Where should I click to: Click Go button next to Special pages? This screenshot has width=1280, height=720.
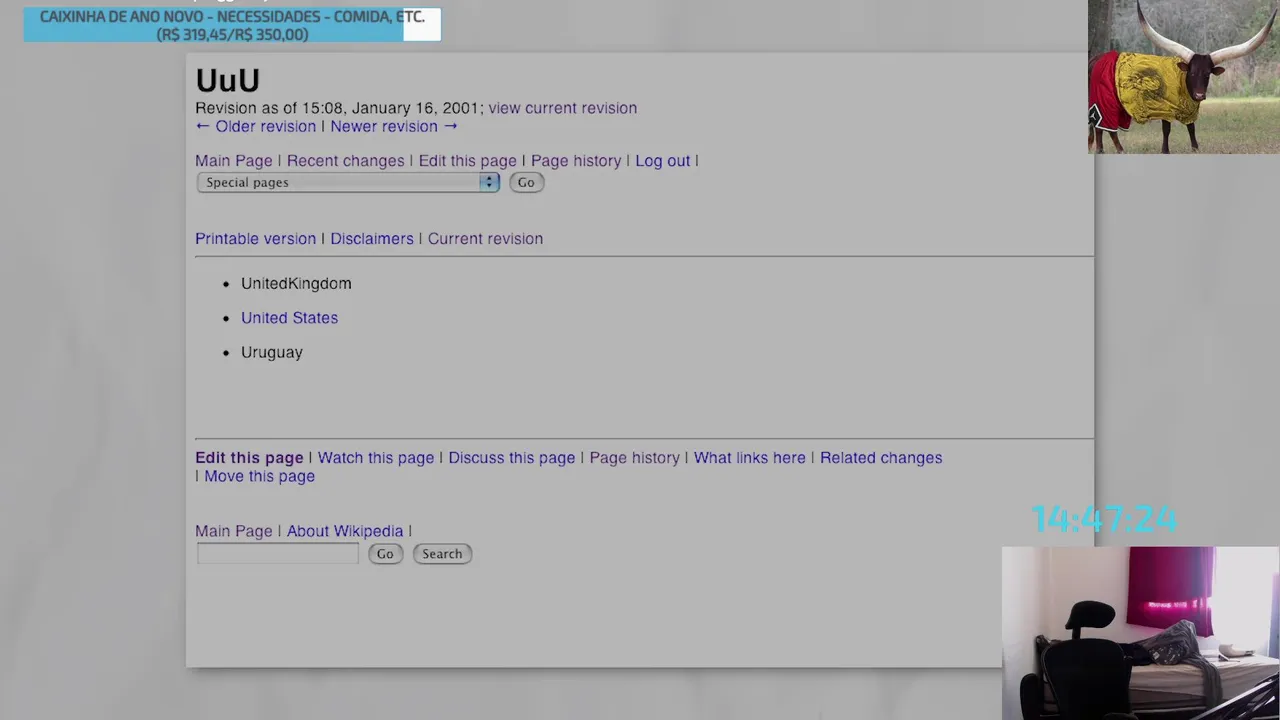[x=526, y=182]
